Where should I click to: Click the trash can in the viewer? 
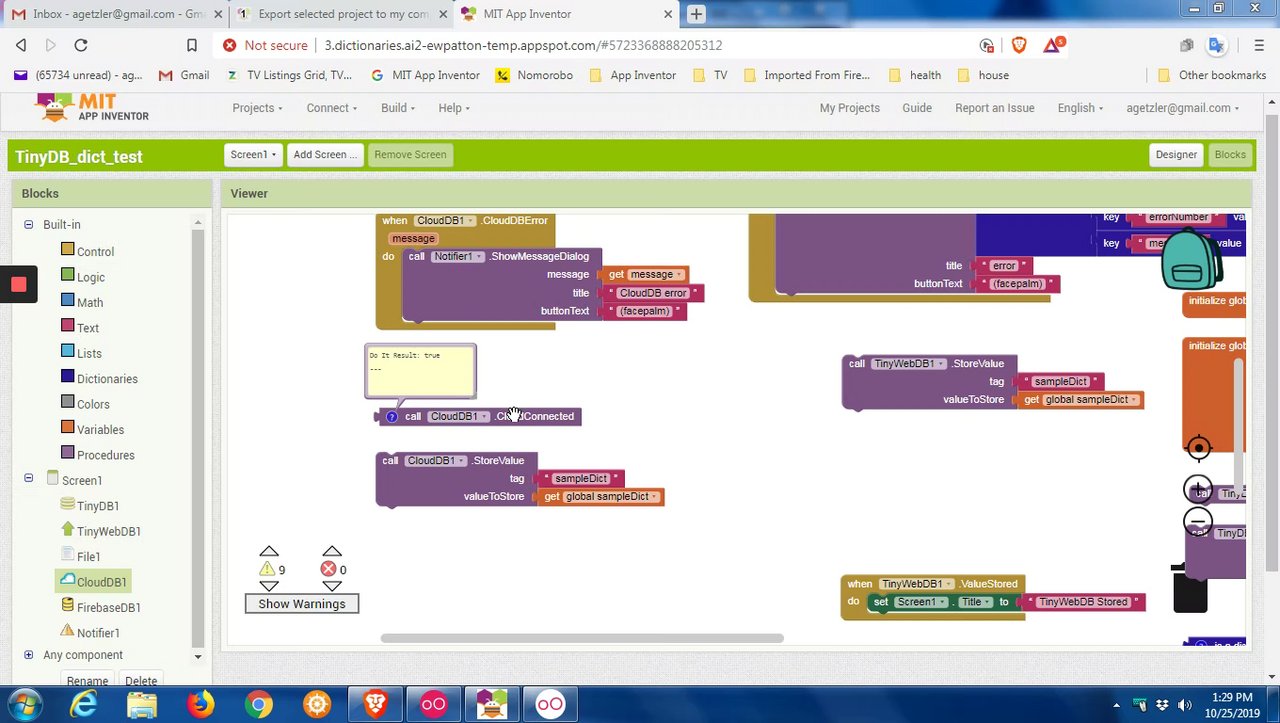(1190, 589)
